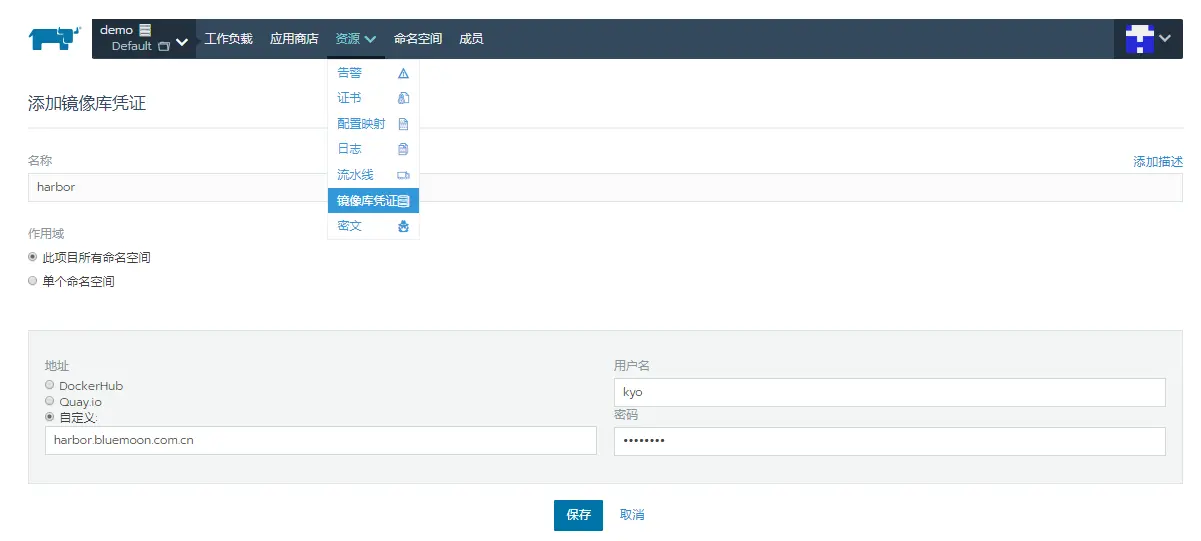Click the certificate icon beside 证书
The width and height of the screenshot is (1201, 541).
(403, 98)
